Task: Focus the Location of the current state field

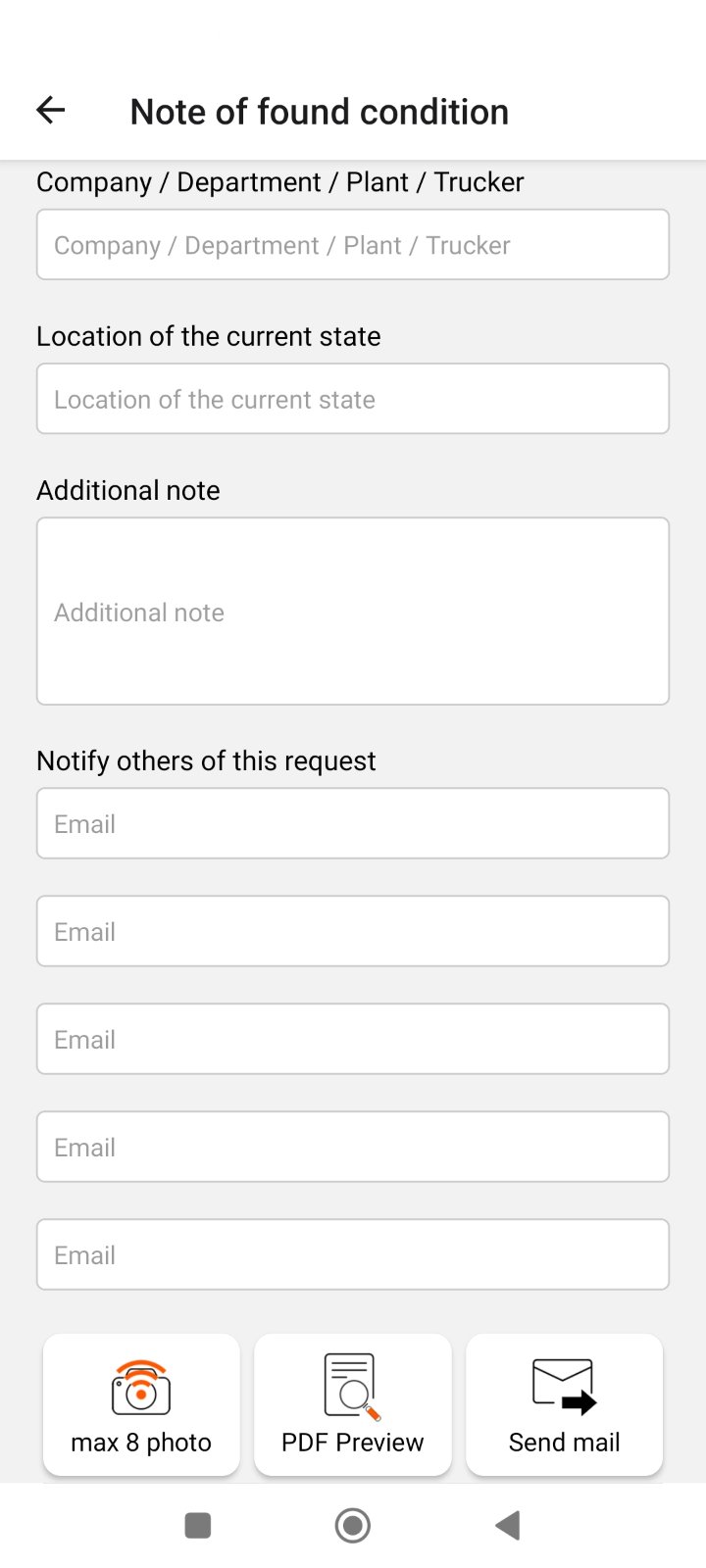Action: pos(353,399)
